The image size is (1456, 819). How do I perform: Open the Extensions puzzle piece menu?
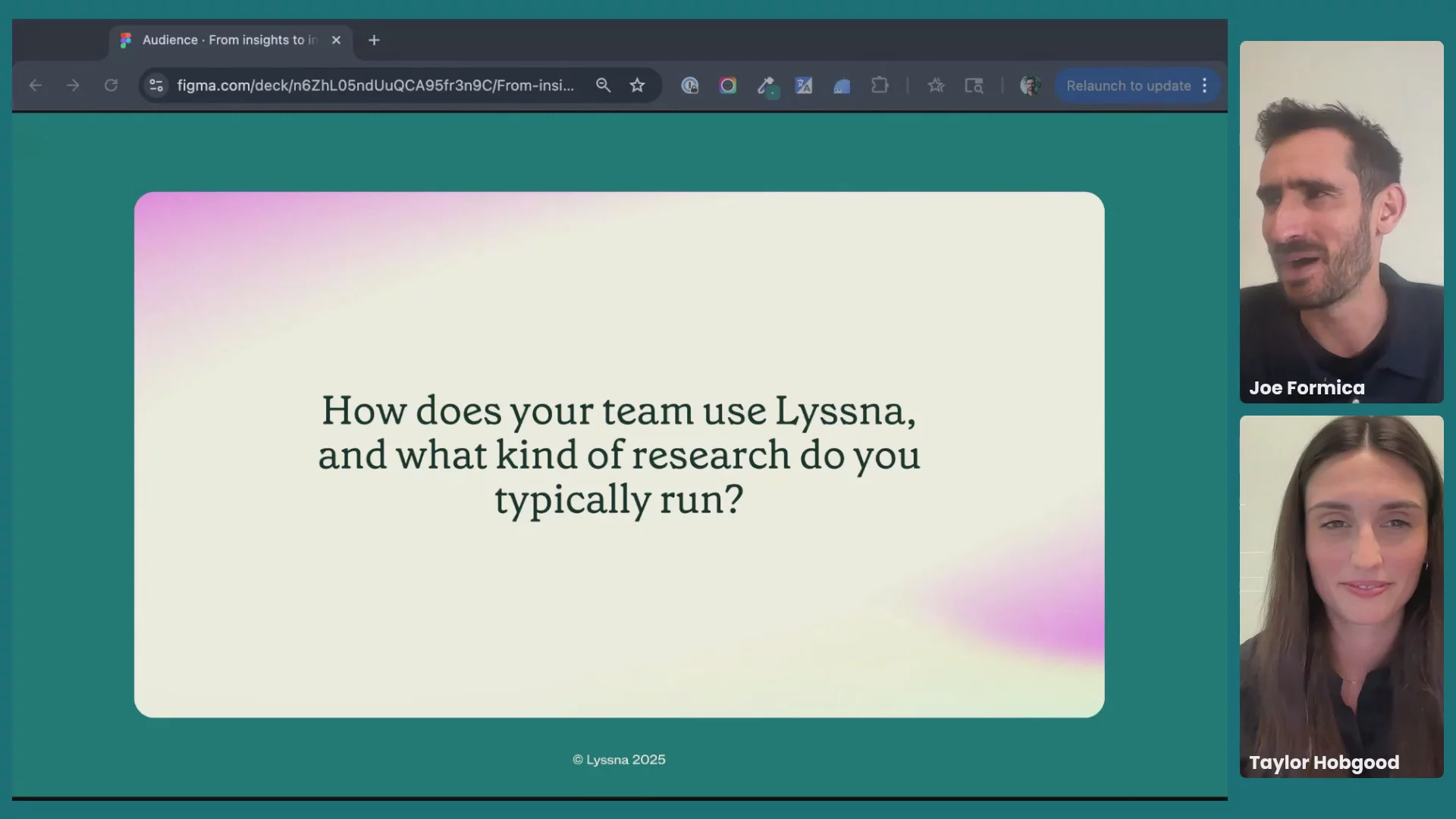click(x=880, y=86)
